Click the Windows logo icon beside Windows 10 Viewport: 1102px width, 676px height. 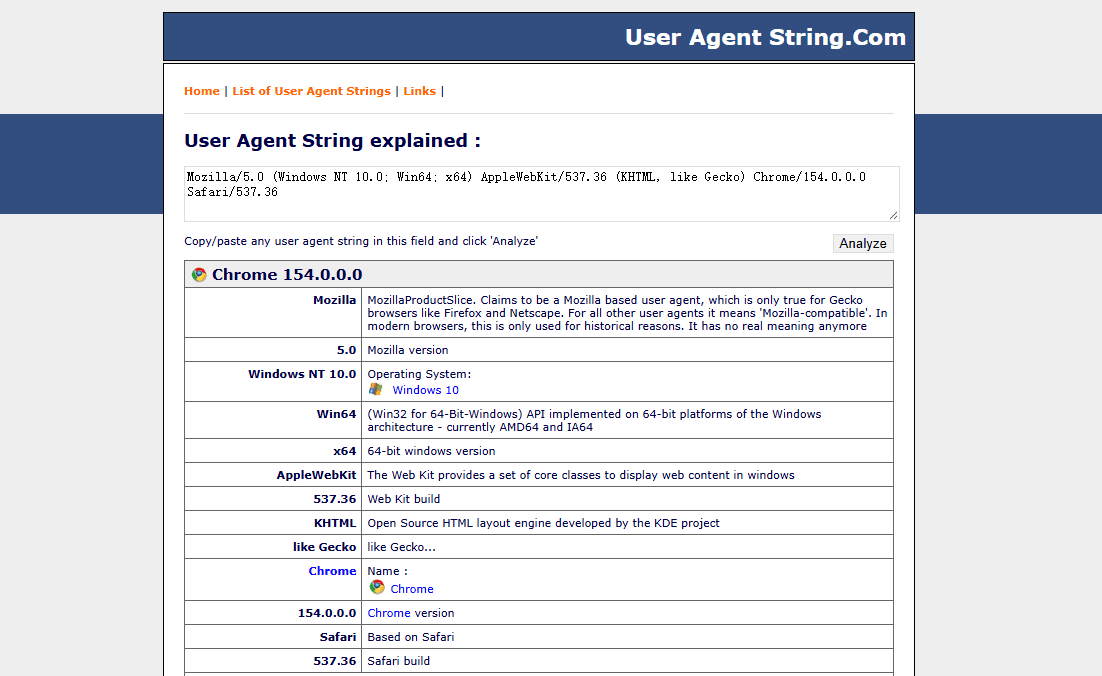(376, 389)
